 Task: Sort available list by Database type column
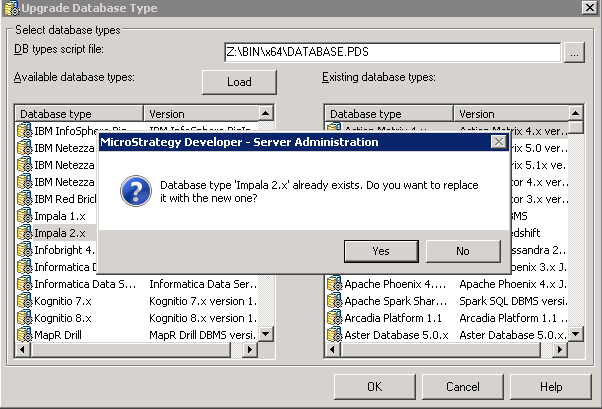pyautogui.click(x=79, y=114)
